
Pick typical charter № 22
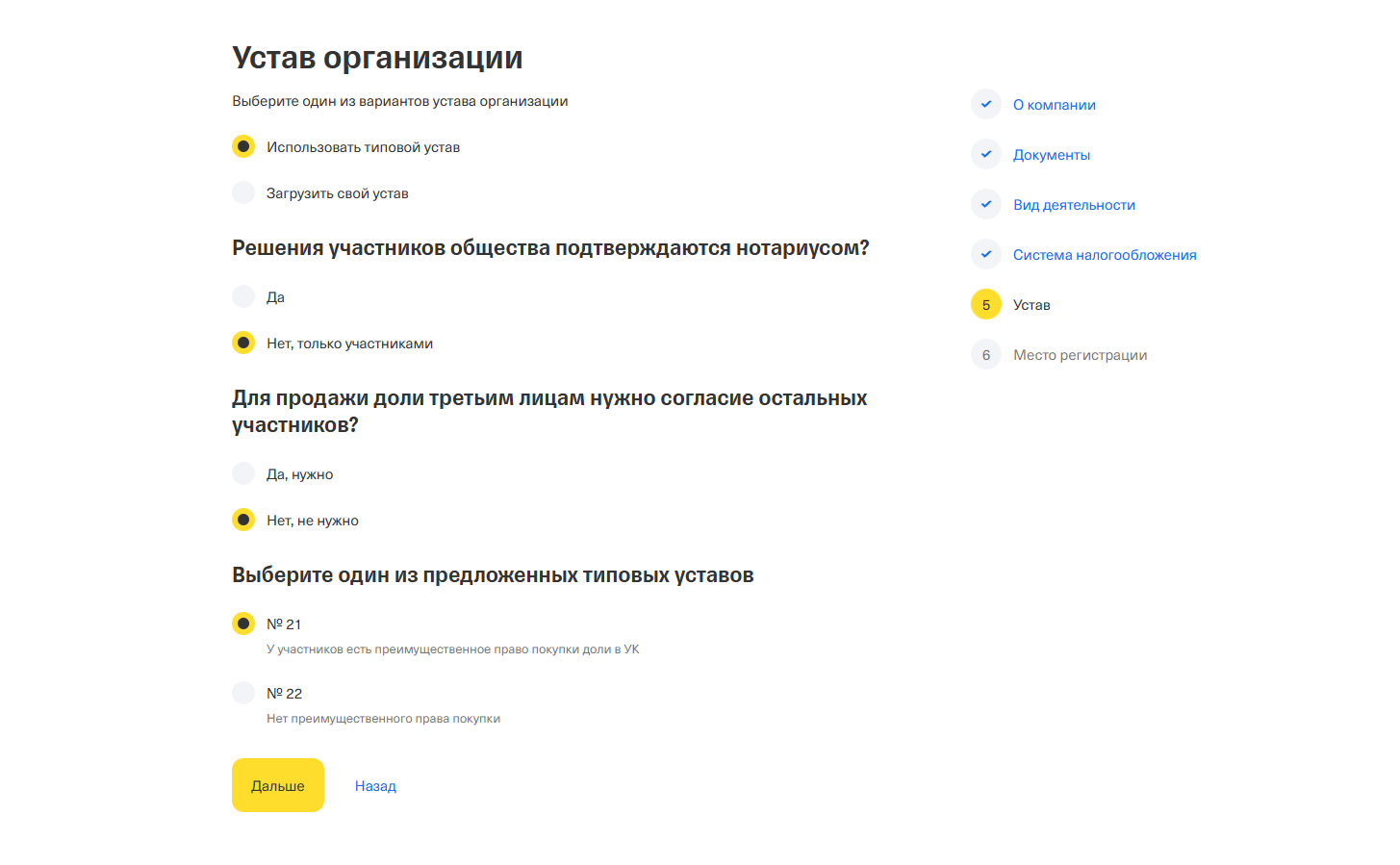coord(243,693)
